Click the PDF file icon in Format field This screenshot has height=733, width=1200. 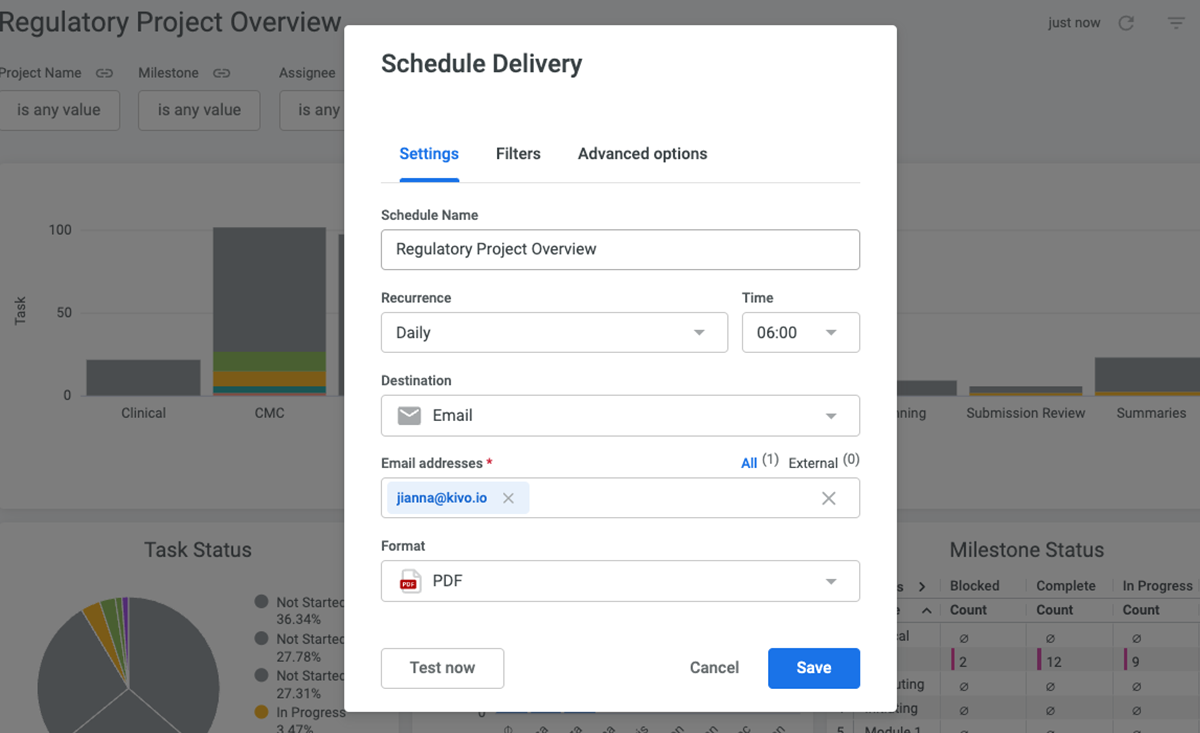click(410, 580)
